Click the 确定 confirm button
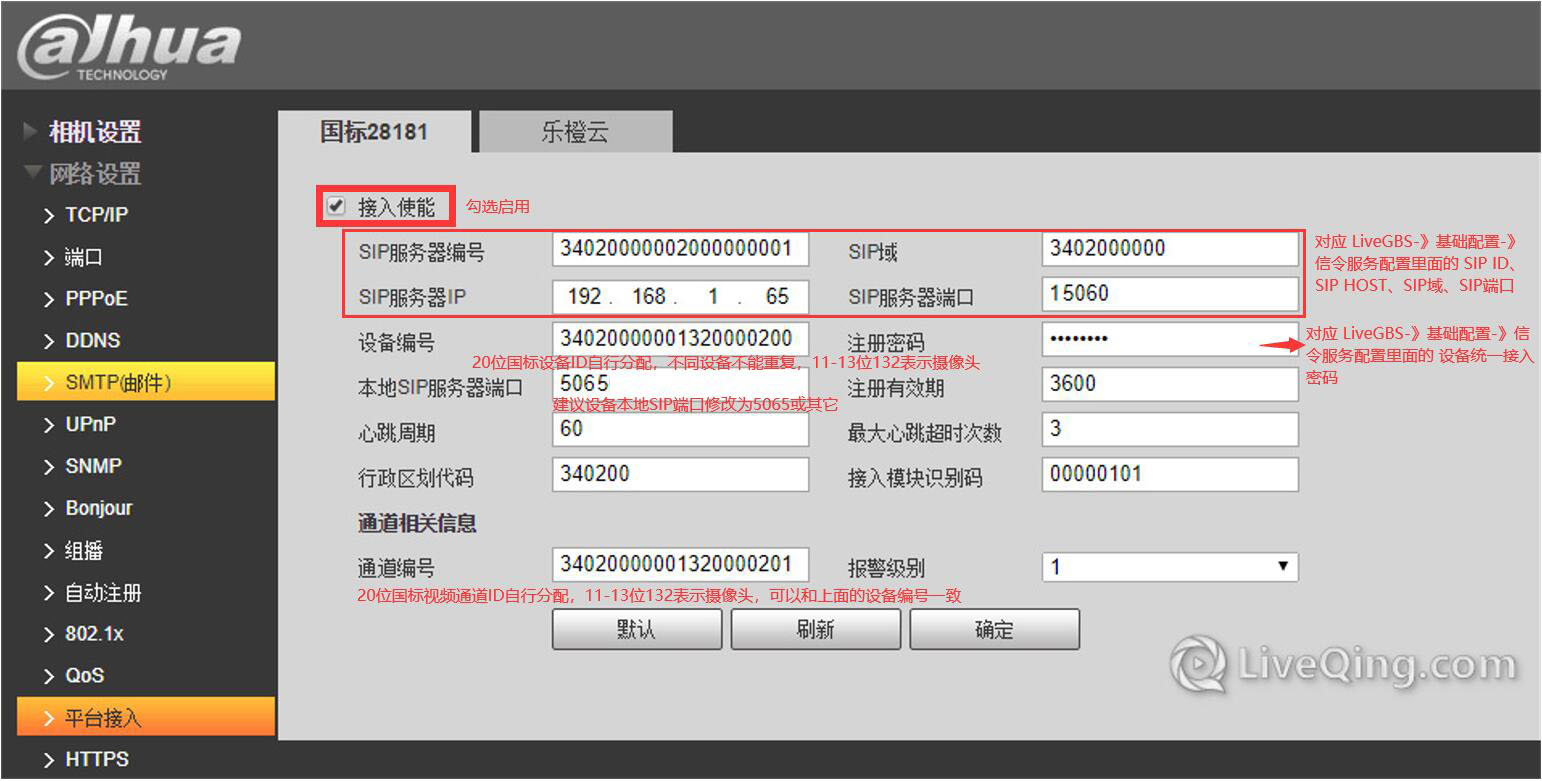Screen dimensions: 1542x781 (x=994, y=629)
